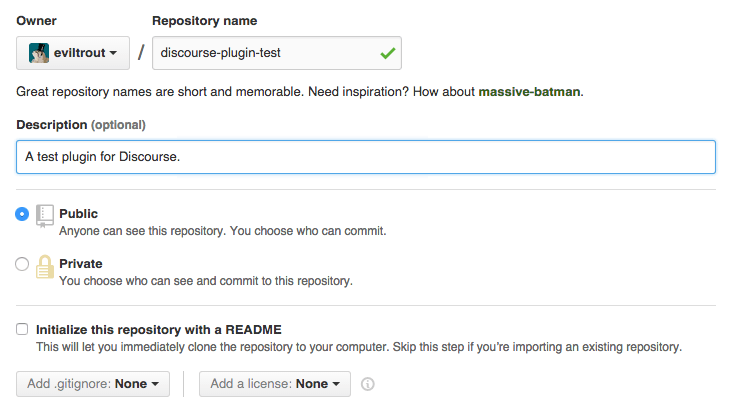Click the 'Initialize this repository with a README' label
The image size is (730, 413).
[159, 330]
